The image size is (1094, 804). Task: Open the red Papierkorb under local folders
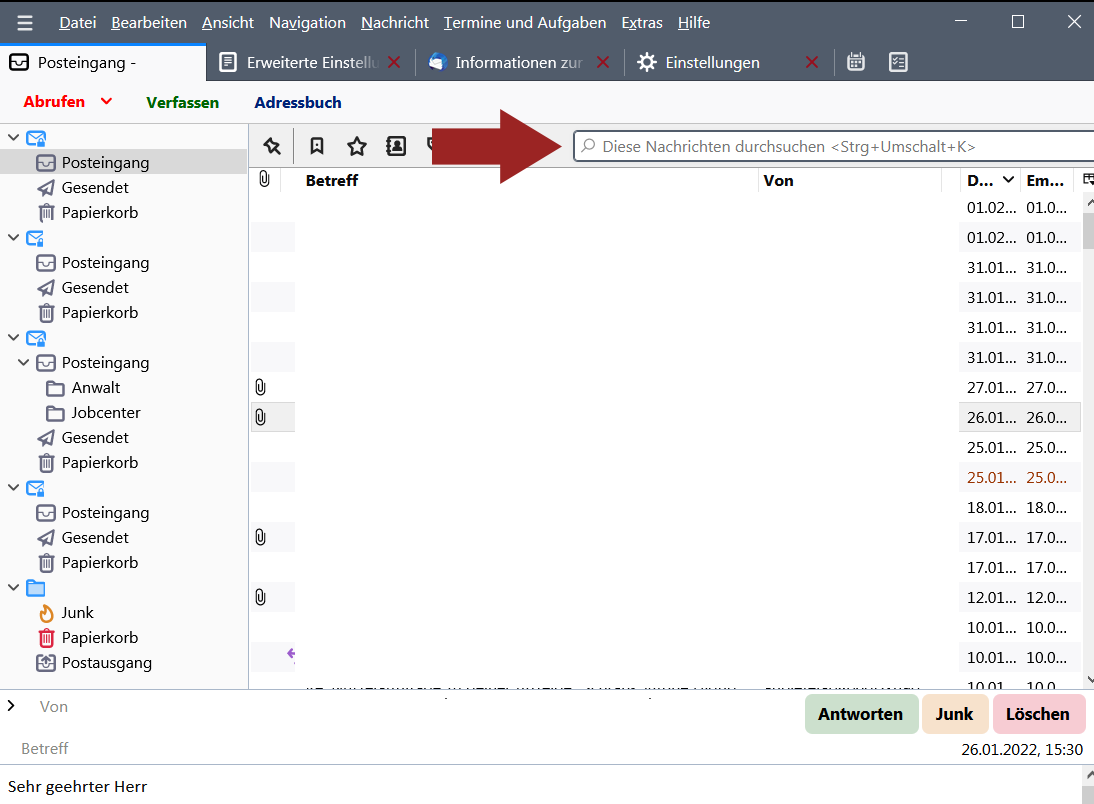click(x=99, y=638)
